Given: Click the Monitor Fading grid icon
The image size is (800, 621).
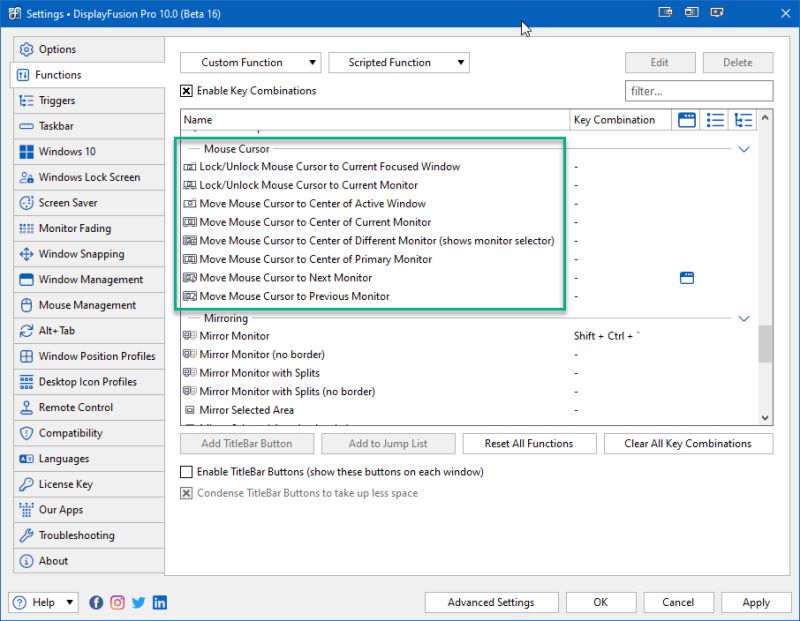Looking at the screenshot, I should tap(27, 228).
